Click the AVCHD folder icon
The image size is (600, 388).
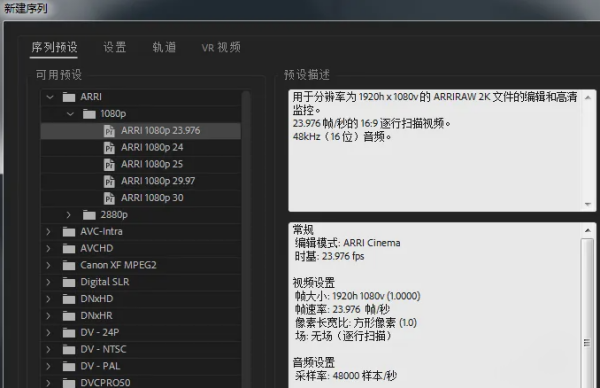[x=69, y=249]
